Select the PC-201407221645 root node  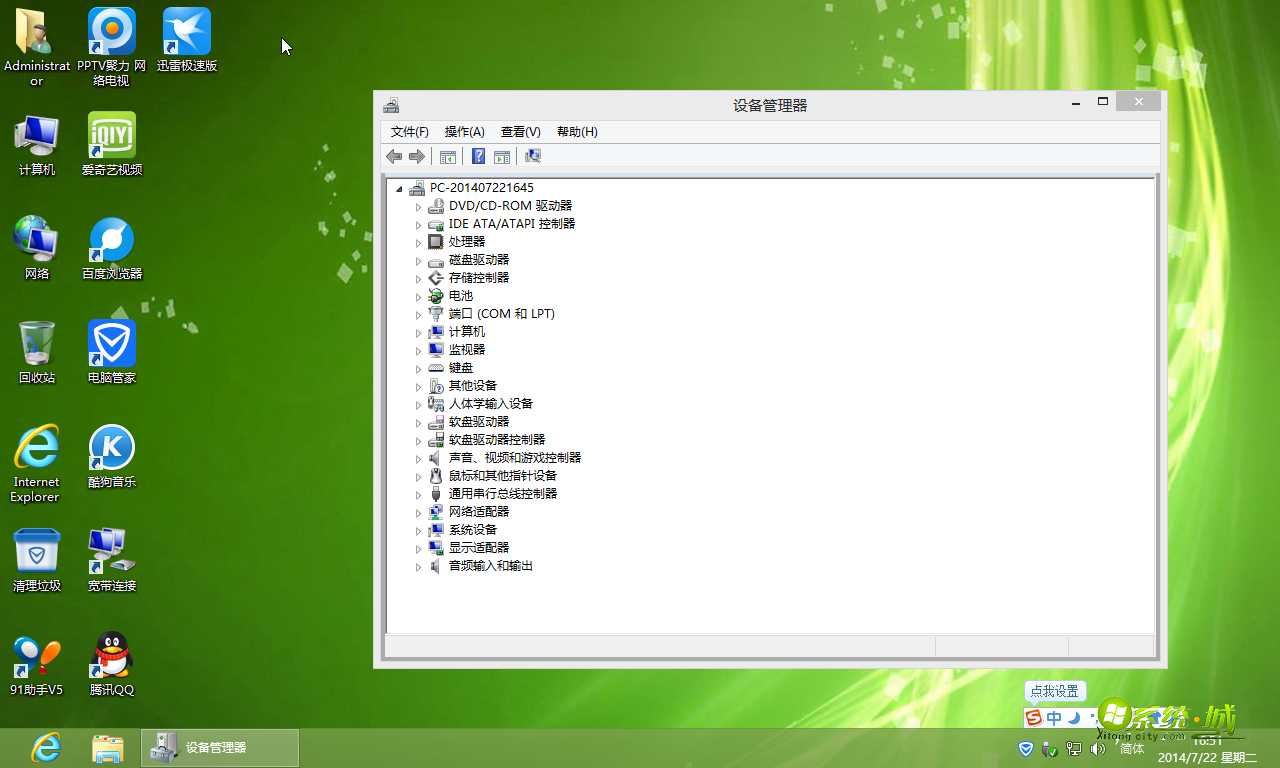click(x=480, y=187)
